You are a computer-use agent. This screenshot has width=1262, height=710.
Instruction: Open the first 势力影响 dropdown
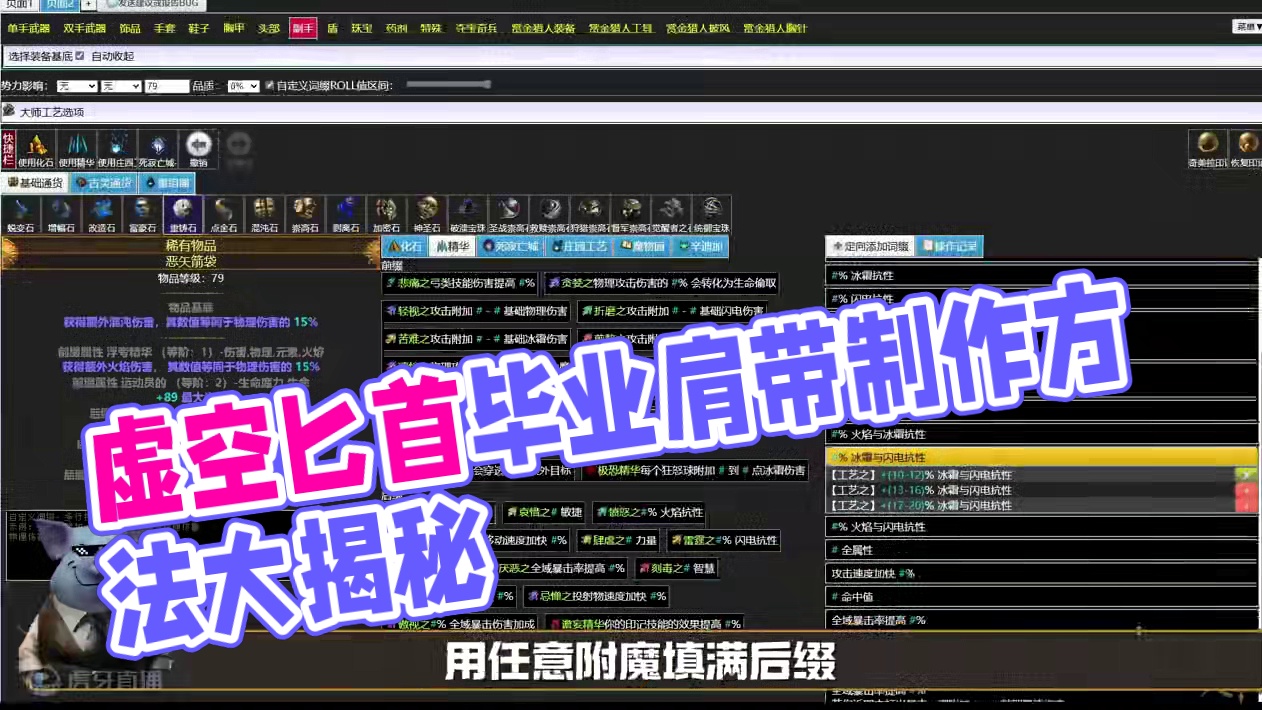(78, 85)
